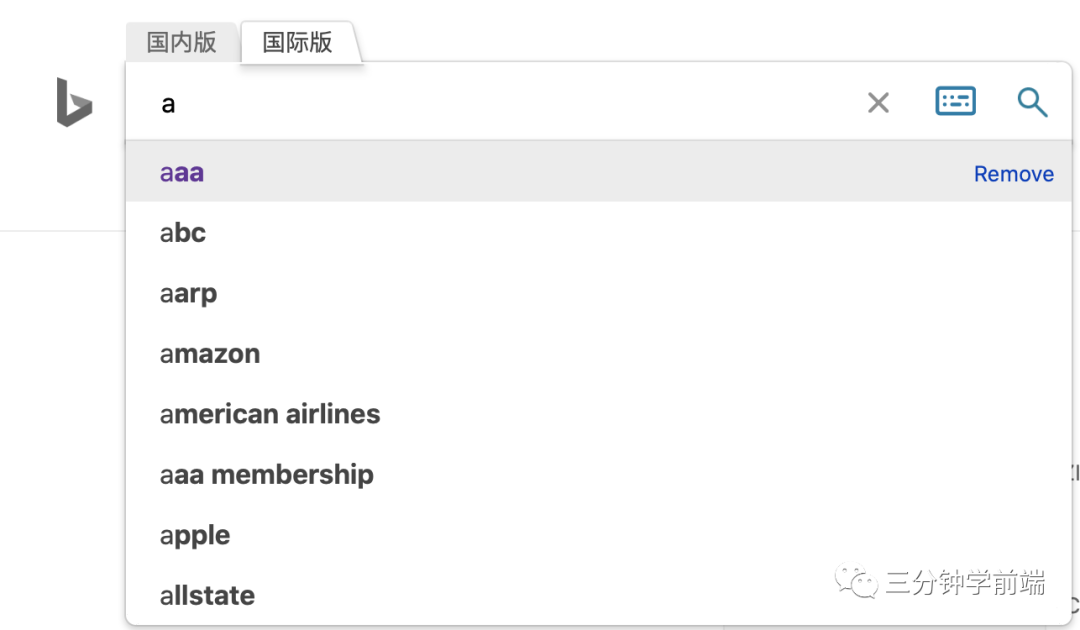Image resolution: width=1080 pixels, height=630 pixels.
Task: Open the on-screen keyboard icon
Action: [x=955, y=101]
